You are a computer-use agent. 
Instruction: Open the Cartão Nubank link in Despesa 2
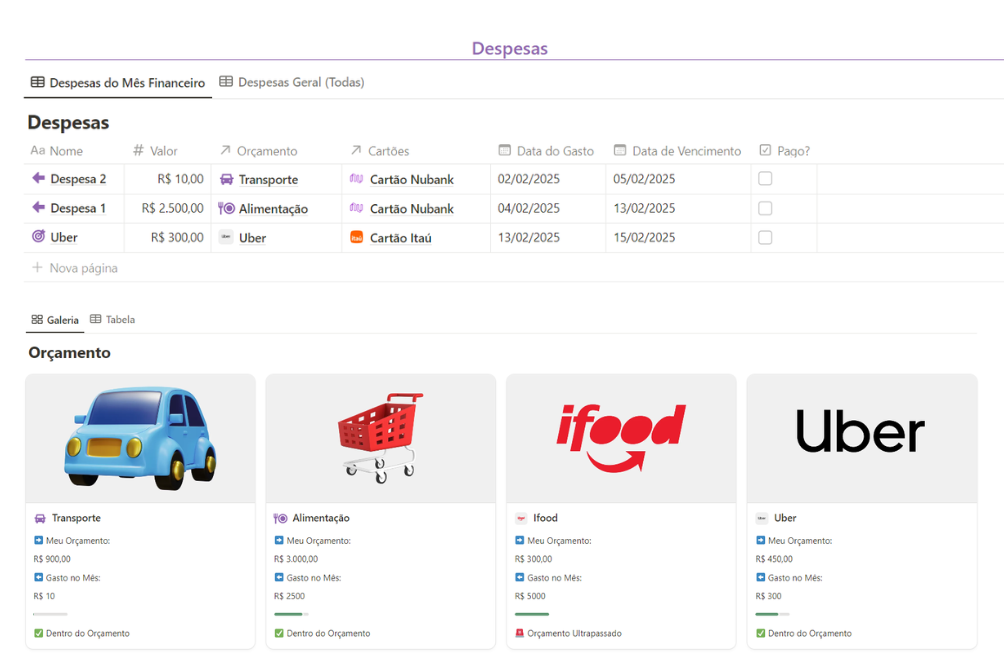pyautogui.click(x=411, y=179)
